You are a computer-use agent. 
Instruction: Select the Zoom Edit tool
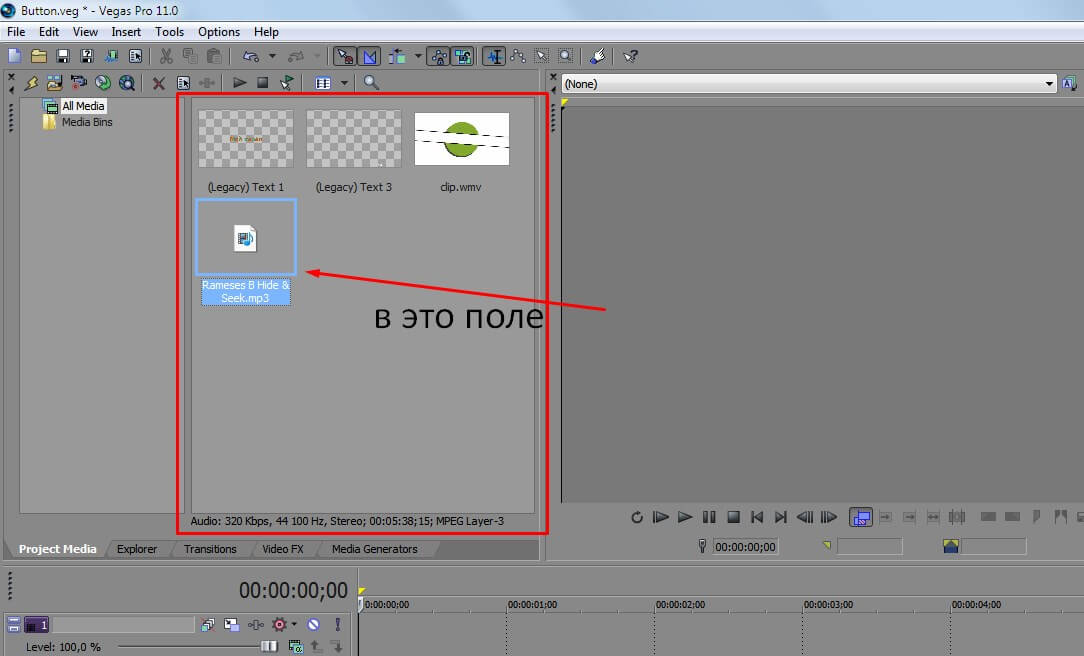566,56
